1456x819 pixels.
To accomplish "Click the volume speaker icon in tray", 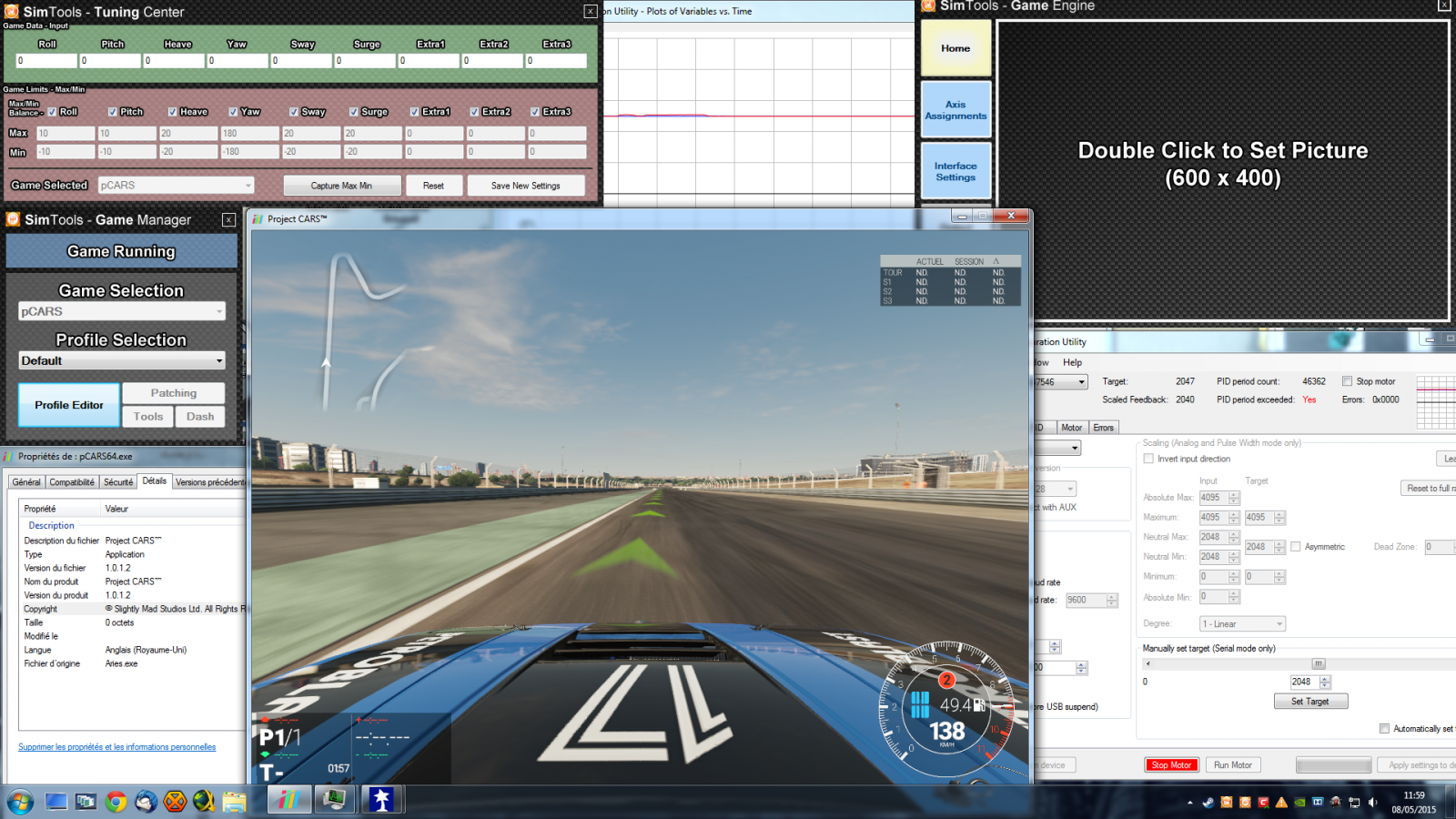I will coord(1372,803).
